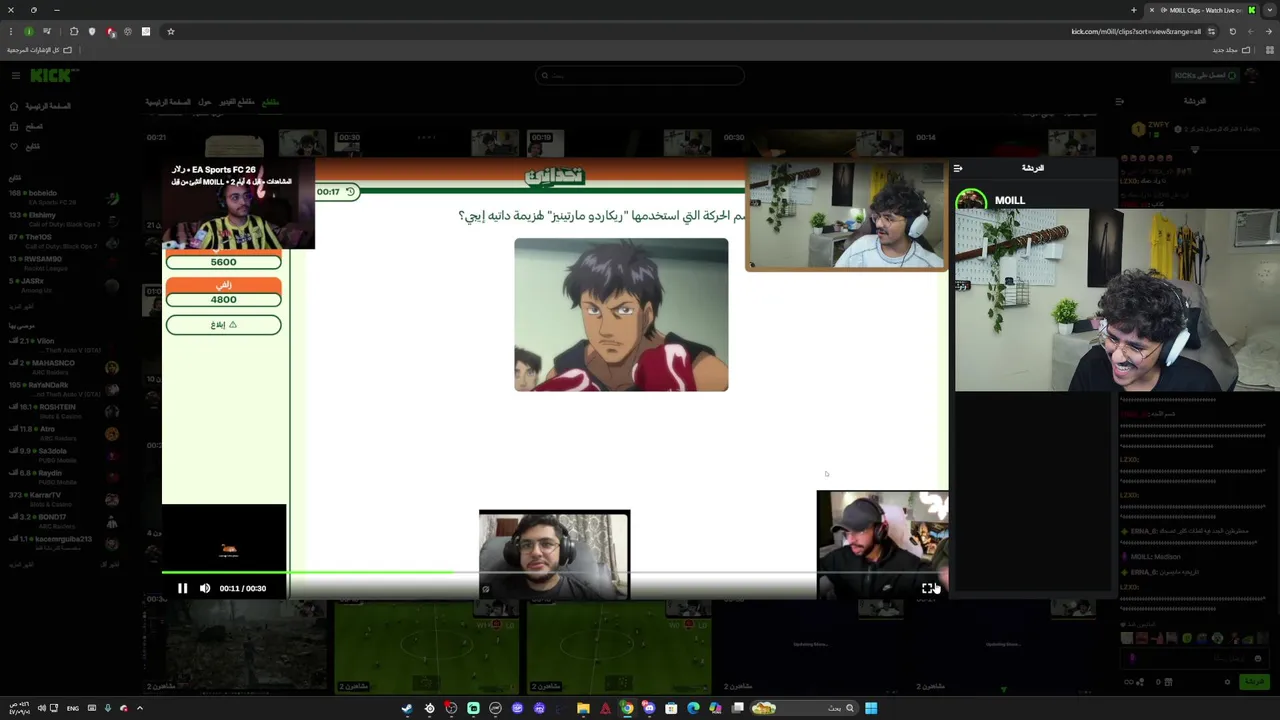Open the bobeldo channel in sidebar
1280x720 pixels.
pos(62,197)
